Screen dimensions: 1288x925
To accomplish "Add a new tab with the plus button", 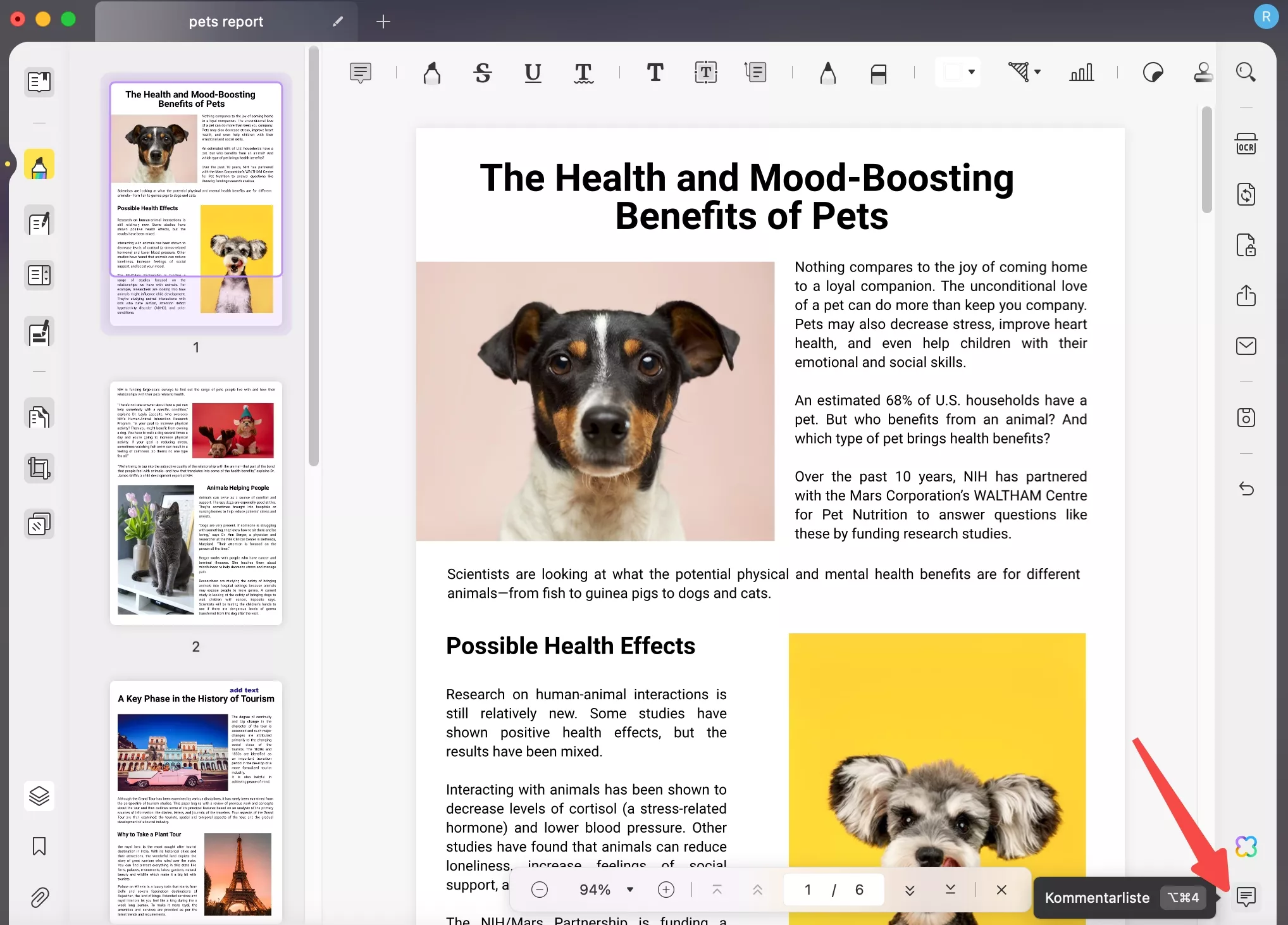I will coord(383,22).
